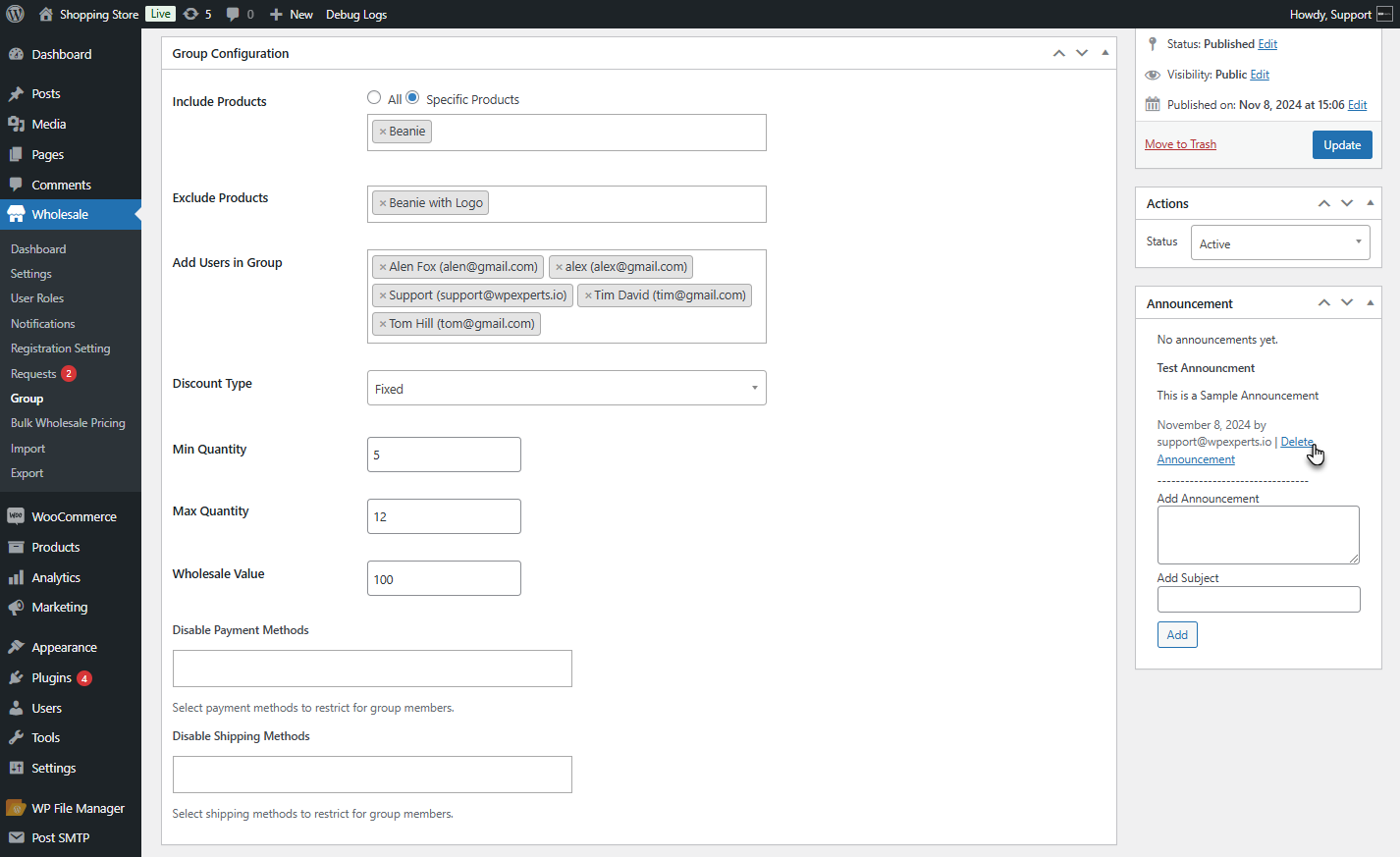Screen dimensions: 1400x857
Task: Click the Add Announcement textarea
Action: [x=1259, y=535]
